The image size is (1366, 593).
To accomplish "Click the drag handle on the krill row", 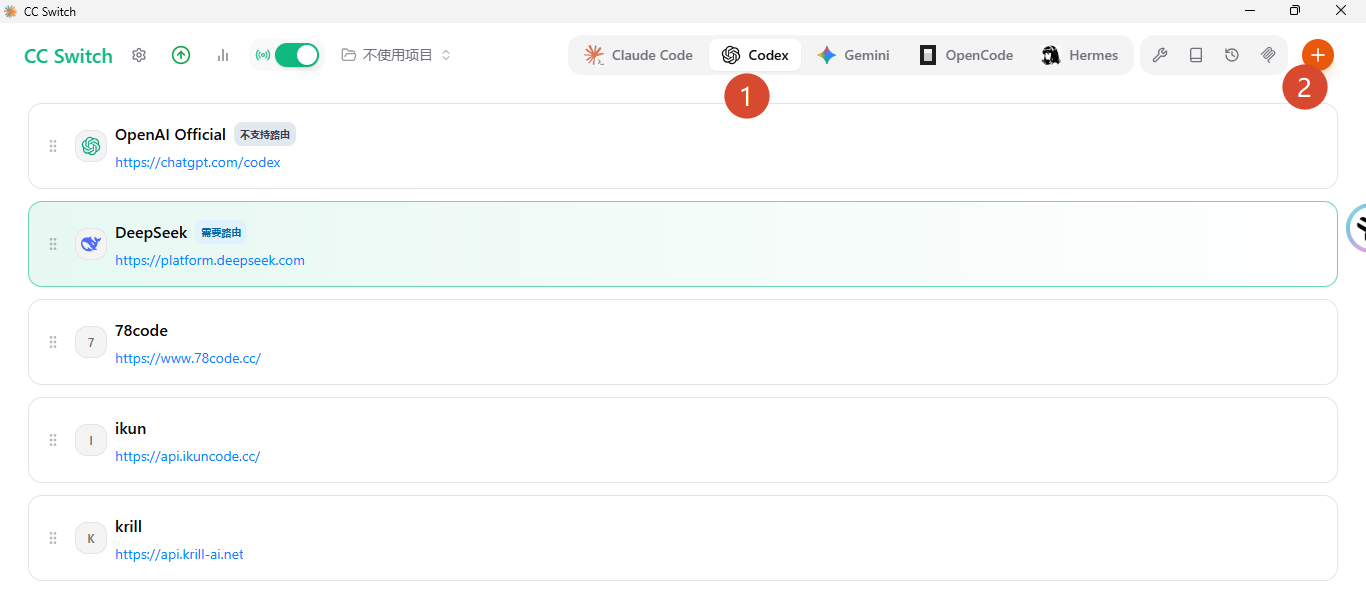I will (53, 538).
